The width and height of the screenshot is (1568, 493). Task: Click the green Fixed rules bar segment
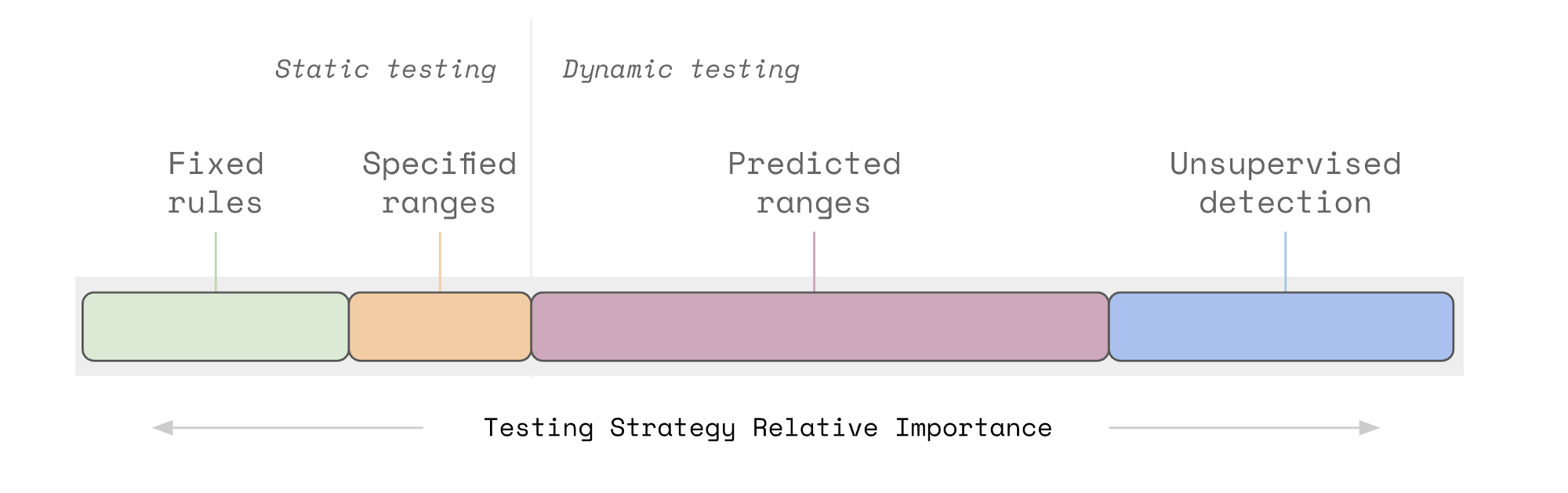pyautogui.click(x=216, y=327)
